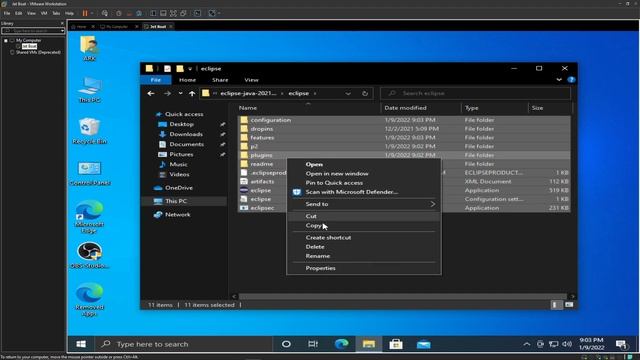Switch to the View ribbon tab
Viewport: 640px width, 360px height.
click(251, 80)
